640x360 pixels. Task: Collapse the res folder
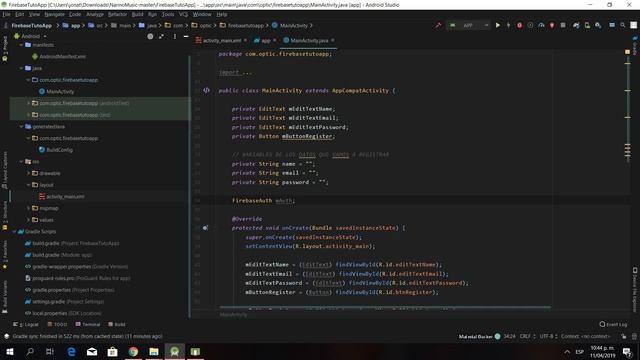click(x=21, y=162)
